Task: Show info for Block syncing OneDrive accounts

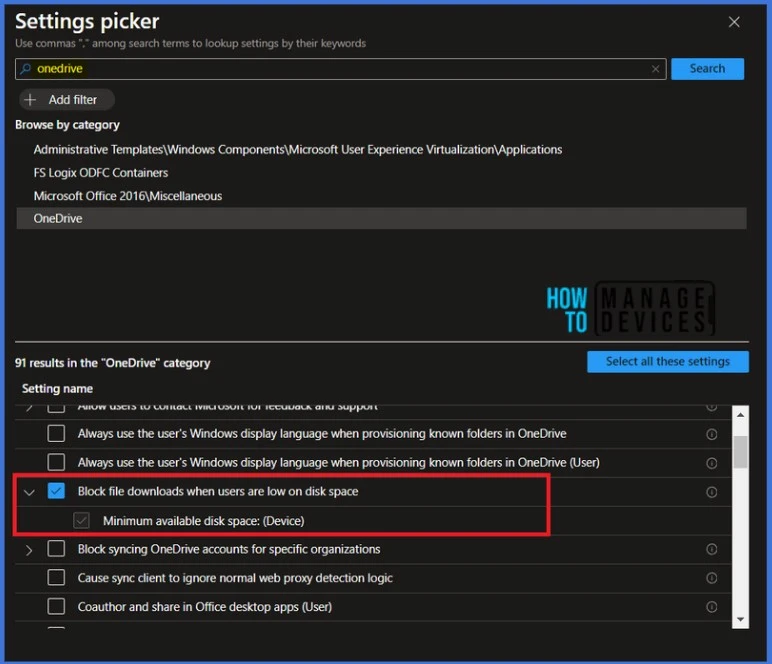Action: click(711, 549)
